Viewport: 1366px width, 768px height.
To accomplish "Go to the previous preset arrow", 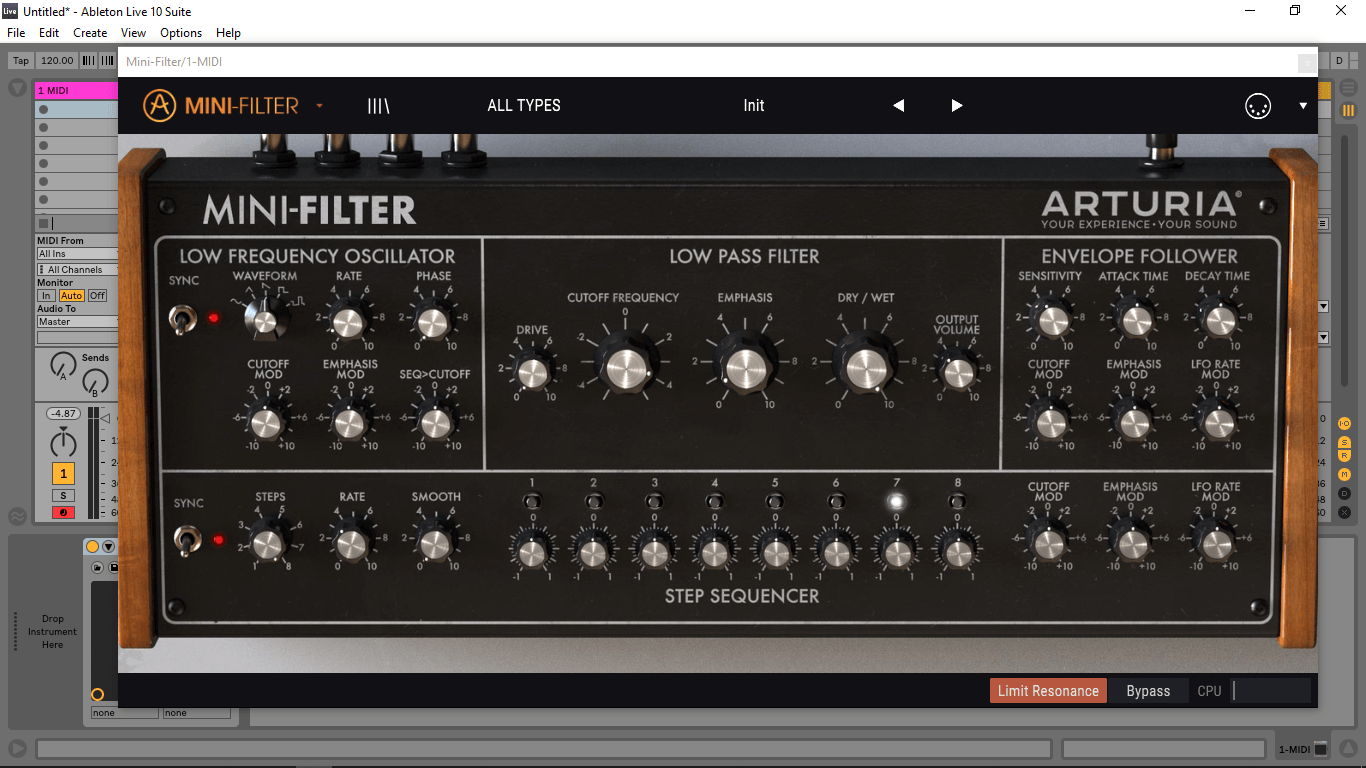I will 898,105.
